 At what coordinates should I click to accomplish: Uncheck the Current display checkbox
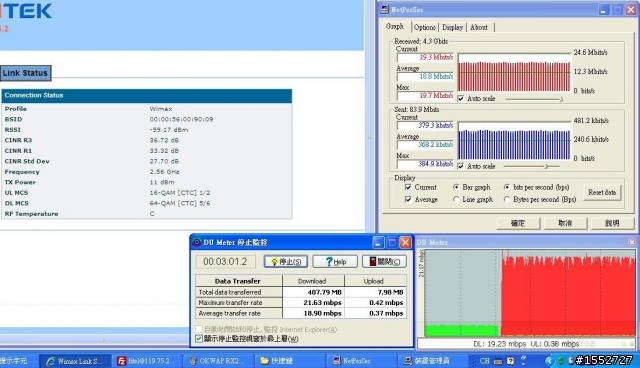click(x=408, y=187)
